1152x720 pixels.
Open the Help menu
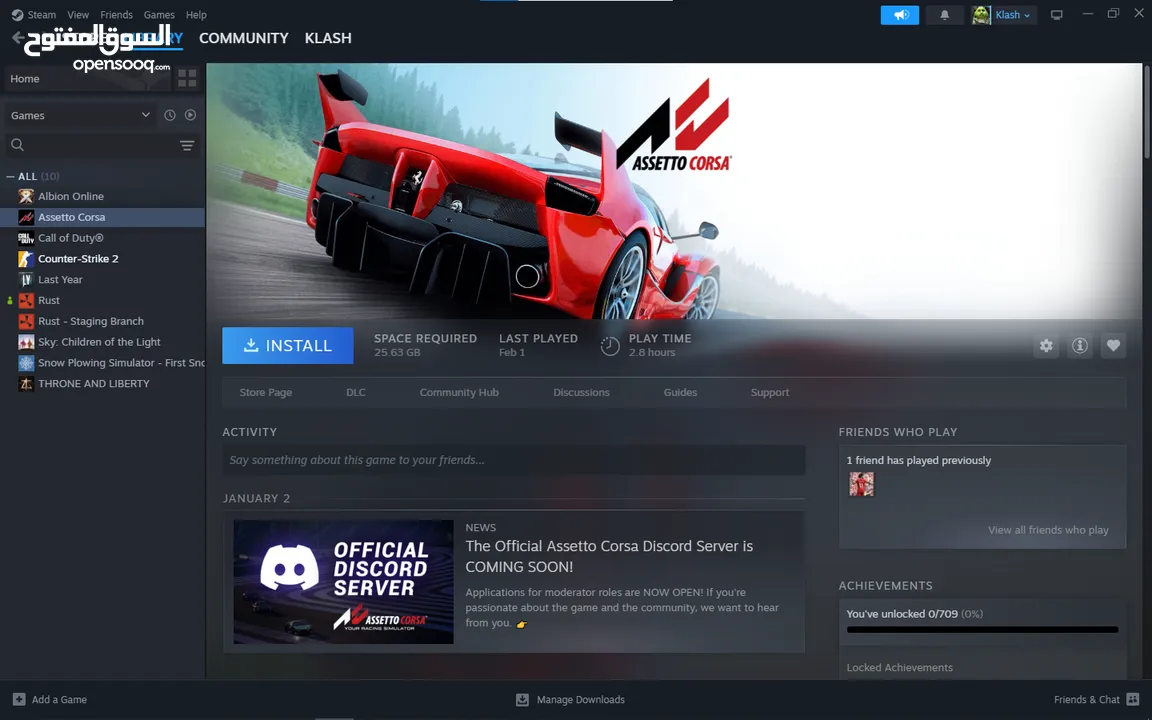pyautogui.click(x=196, y=15)
